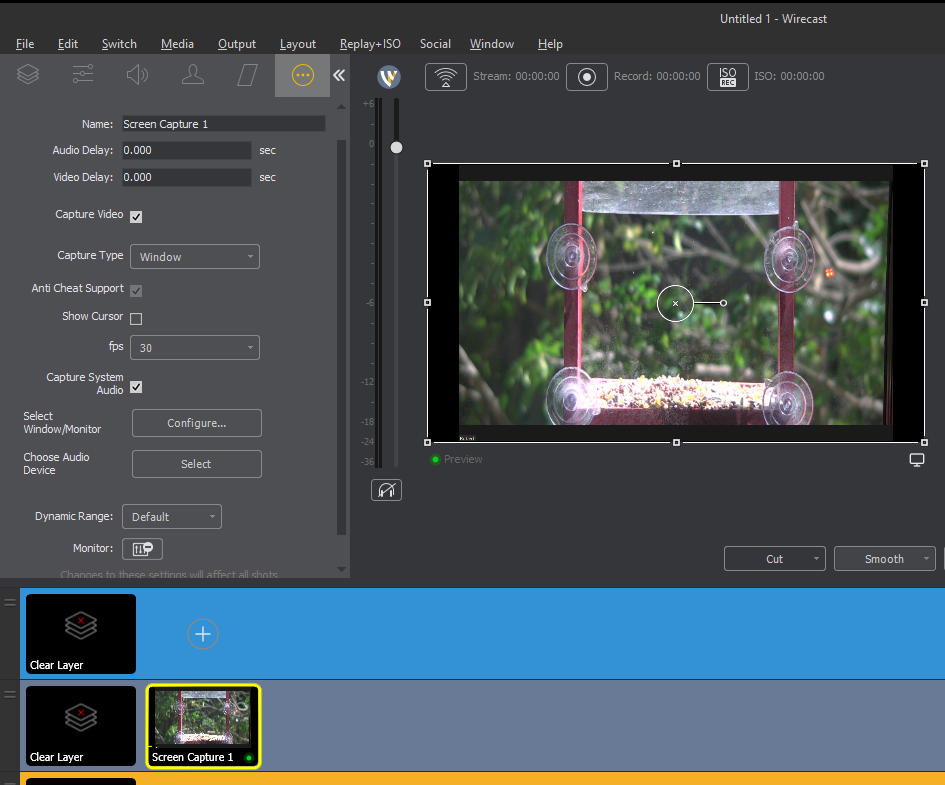Click the Audio Delay input field
The height and width of the screenshot is (785, 945).
[187, 150]
